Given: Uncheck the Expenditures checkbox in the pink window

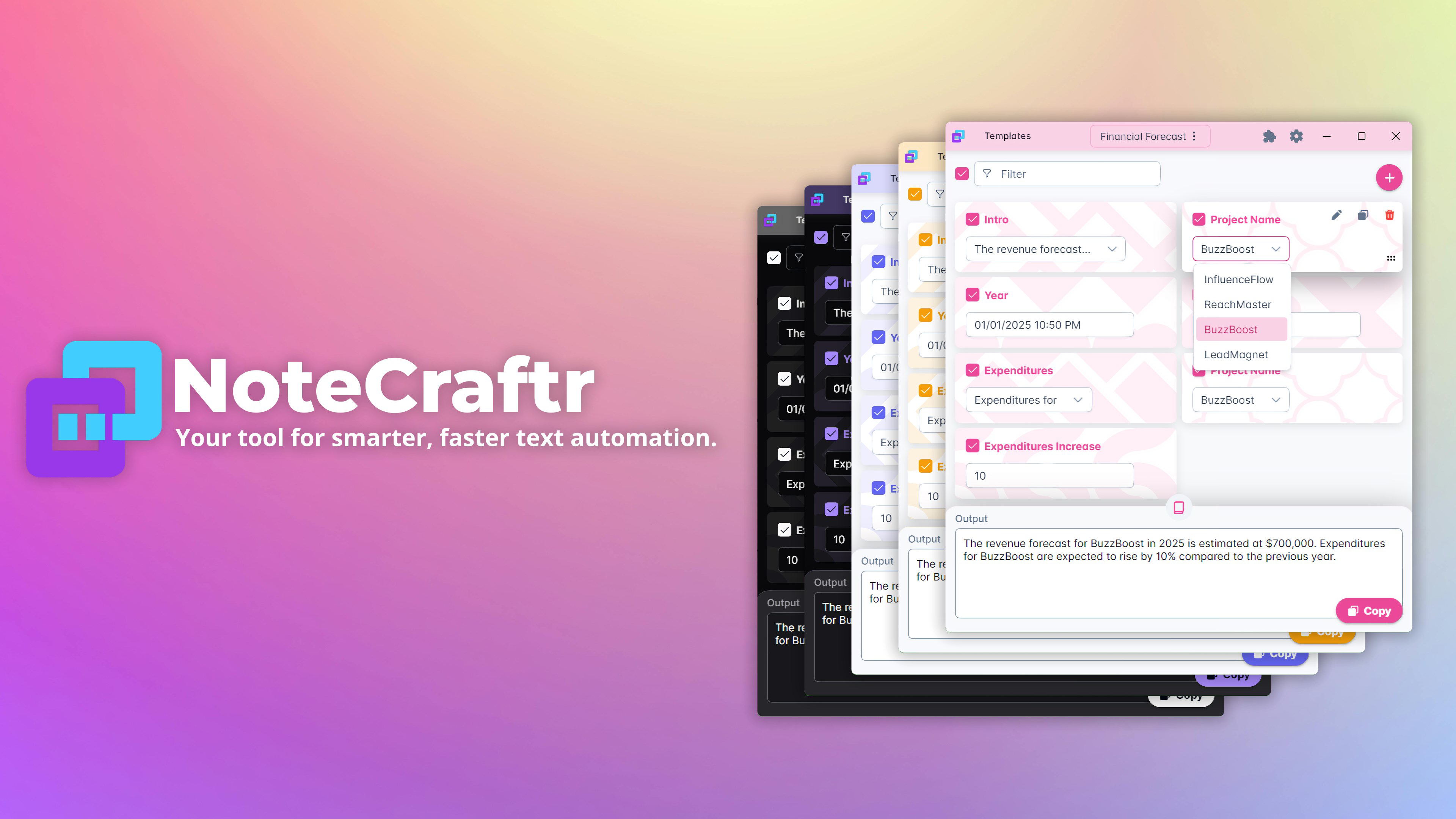Looking at the screenshot, I should coord(972,370).
